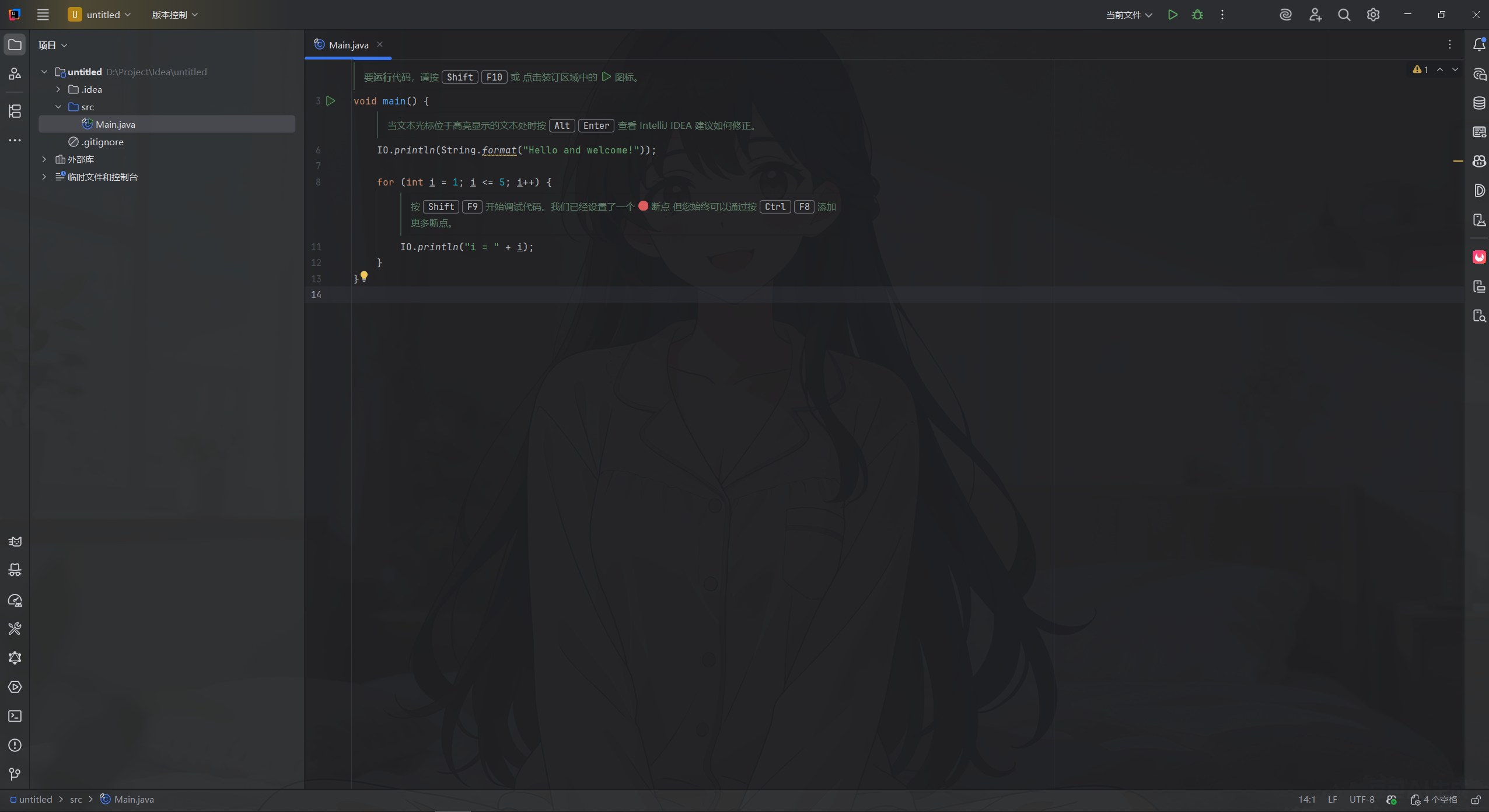
Task: Open the Problems tool window icon
Action: point(15,745)
